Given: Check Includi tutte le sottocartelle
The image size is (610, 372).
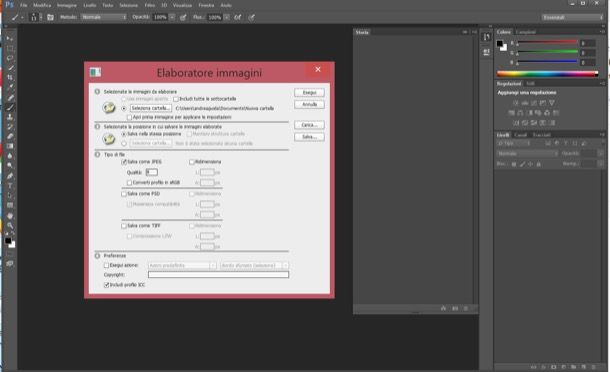Looking at the screenshot, I should 176,99.
